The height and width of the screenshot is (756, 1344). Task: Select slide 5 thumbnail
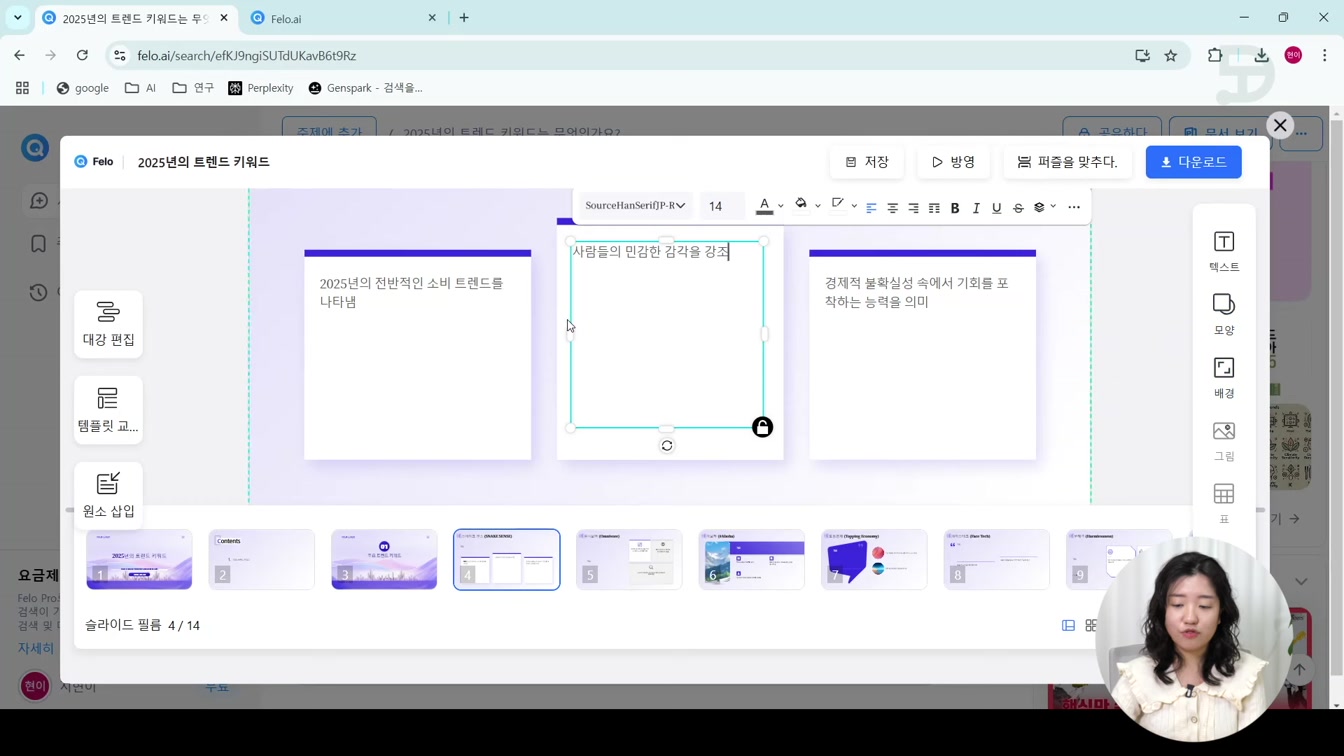(629, 559)
